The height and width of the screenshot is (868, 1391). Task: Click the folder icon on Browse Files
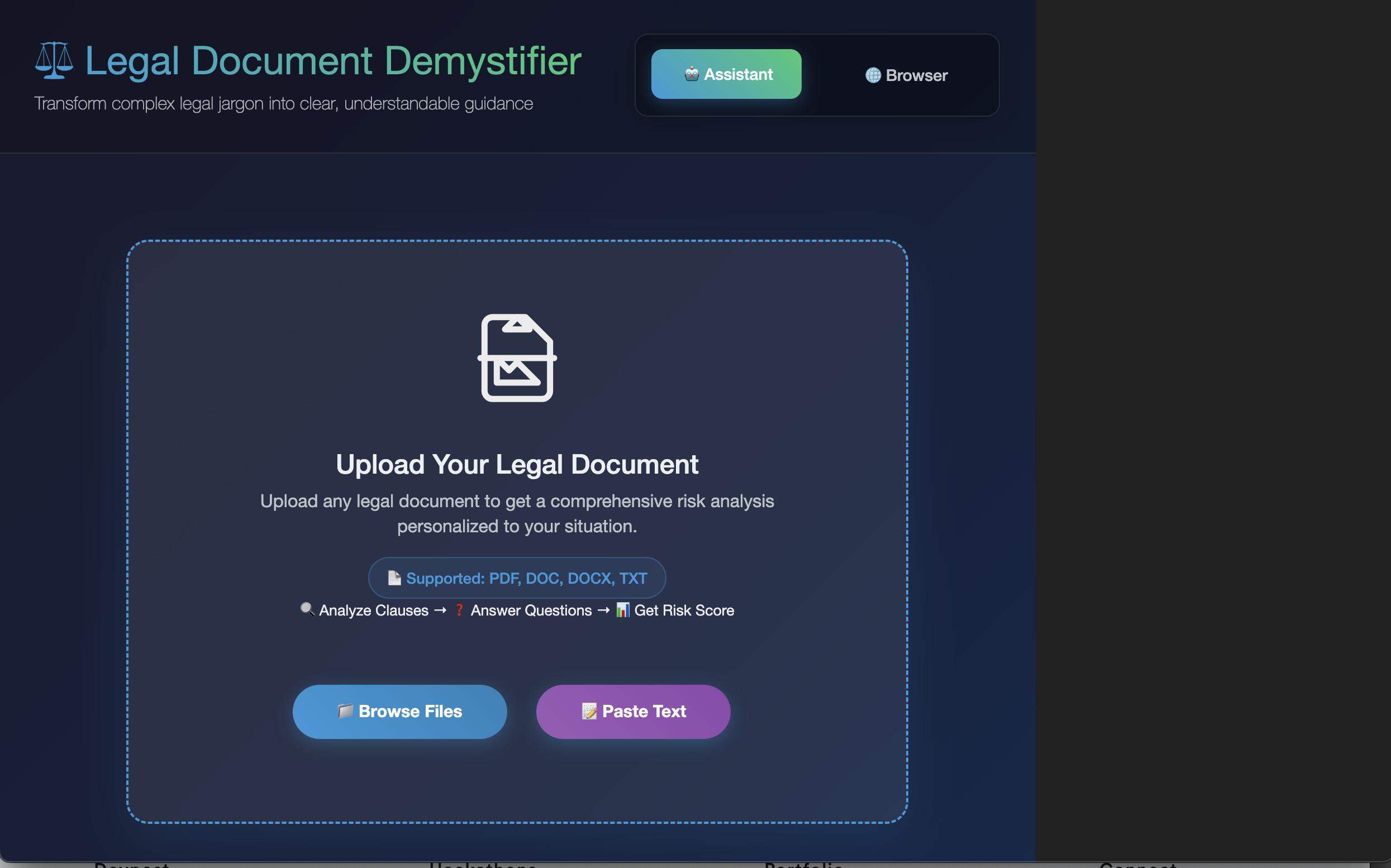(345, 711)
